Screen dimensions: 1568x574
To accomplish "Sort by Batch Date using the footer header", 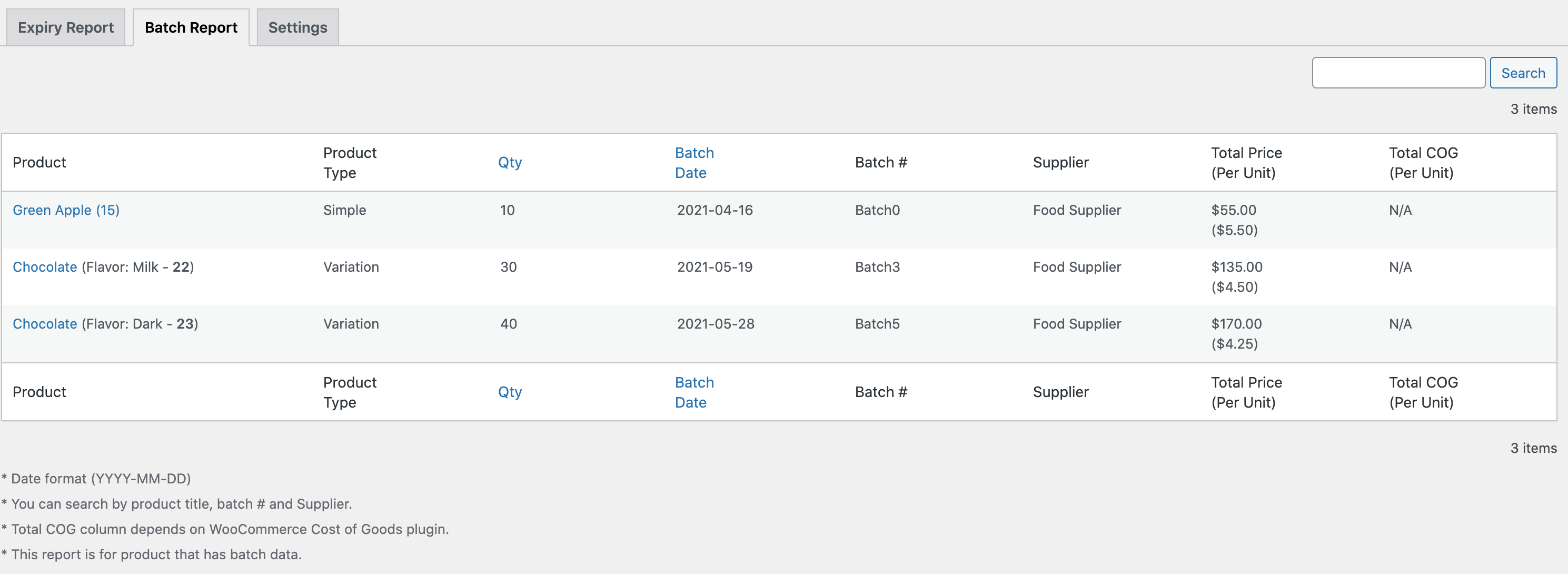I will point(693,391).
